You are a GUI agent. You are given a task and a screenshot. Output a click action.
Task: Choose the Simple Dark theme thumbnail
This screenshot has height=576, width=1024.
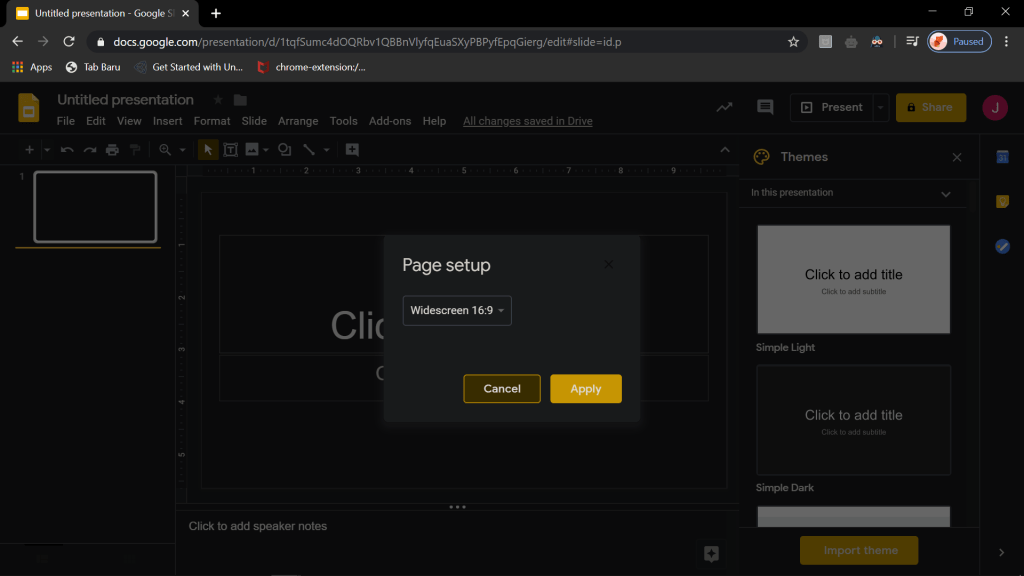853,420
